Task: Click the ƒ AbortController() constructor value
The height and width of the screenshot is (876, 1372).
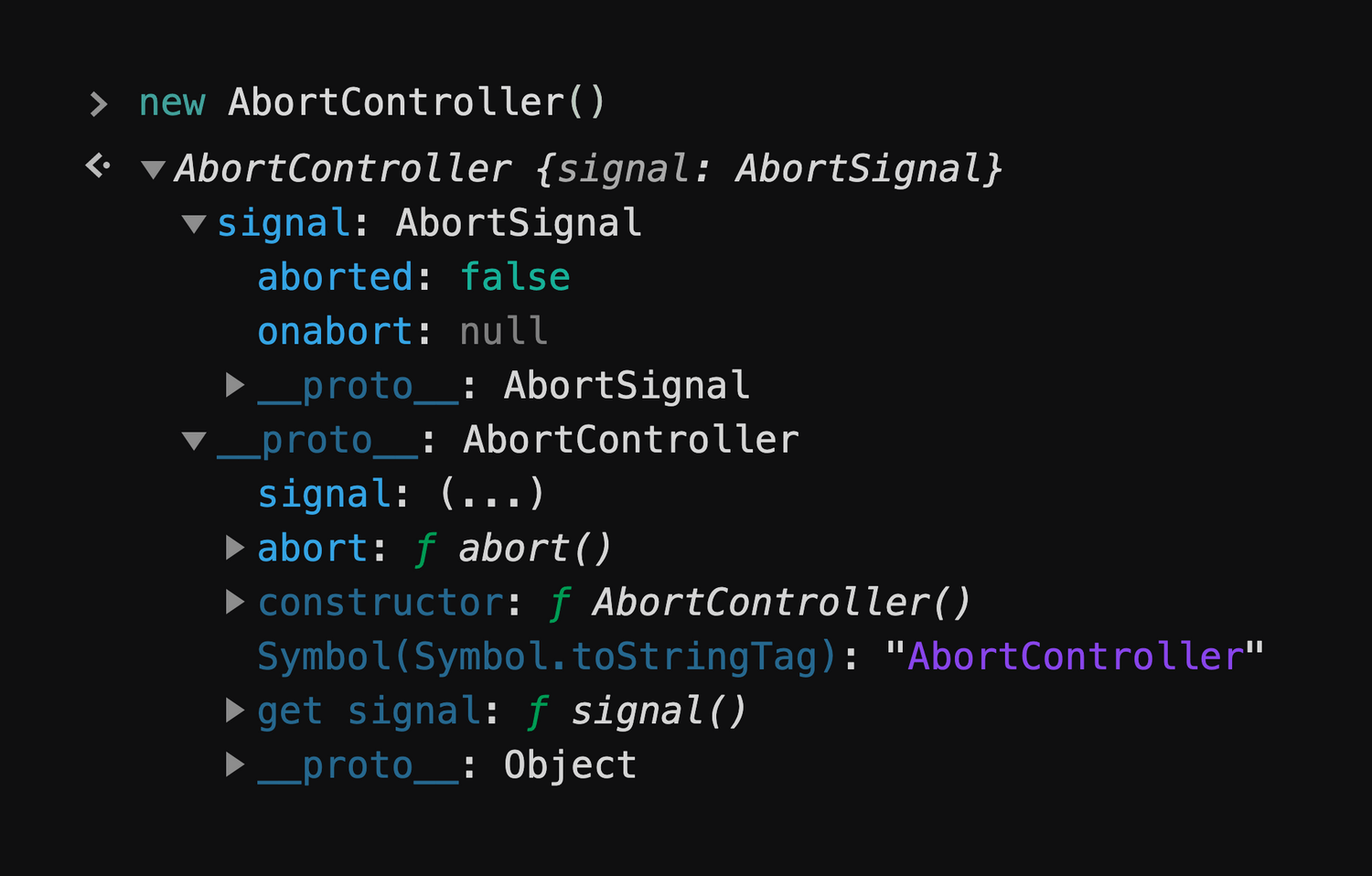Action: click(760, 603)
